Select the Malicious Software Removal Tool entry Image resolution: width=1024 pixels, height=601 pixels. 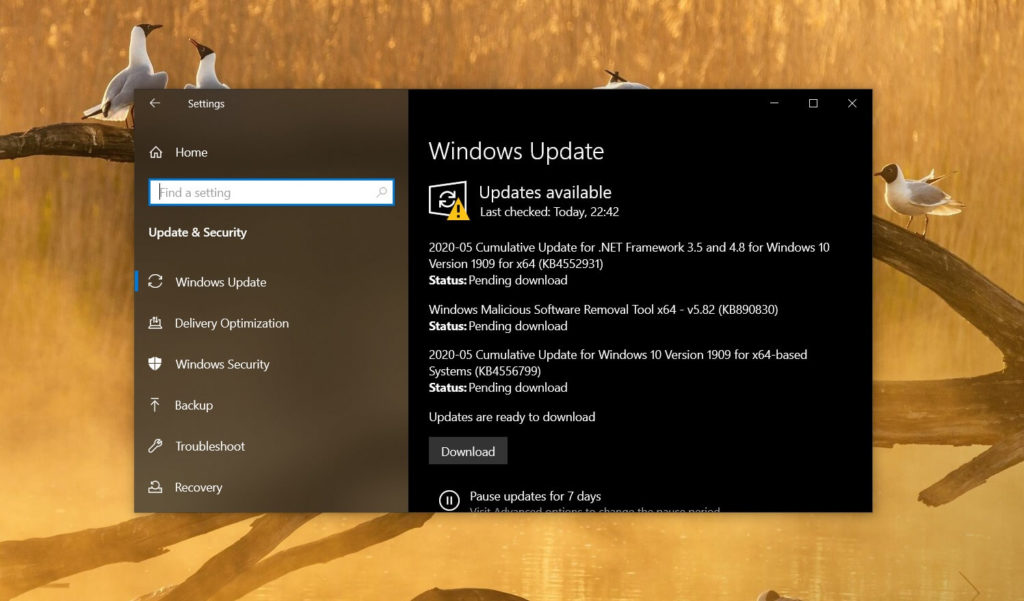(x=600, y=316)
